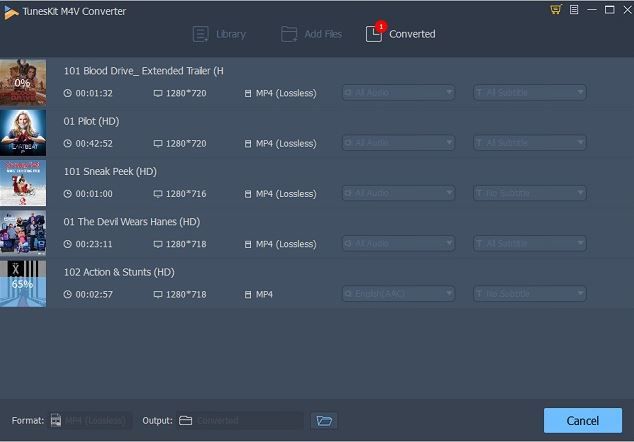Click monitor icon in Blood Drive trailer row
This screenshot has height=442, width=634.
pos(158,93)
